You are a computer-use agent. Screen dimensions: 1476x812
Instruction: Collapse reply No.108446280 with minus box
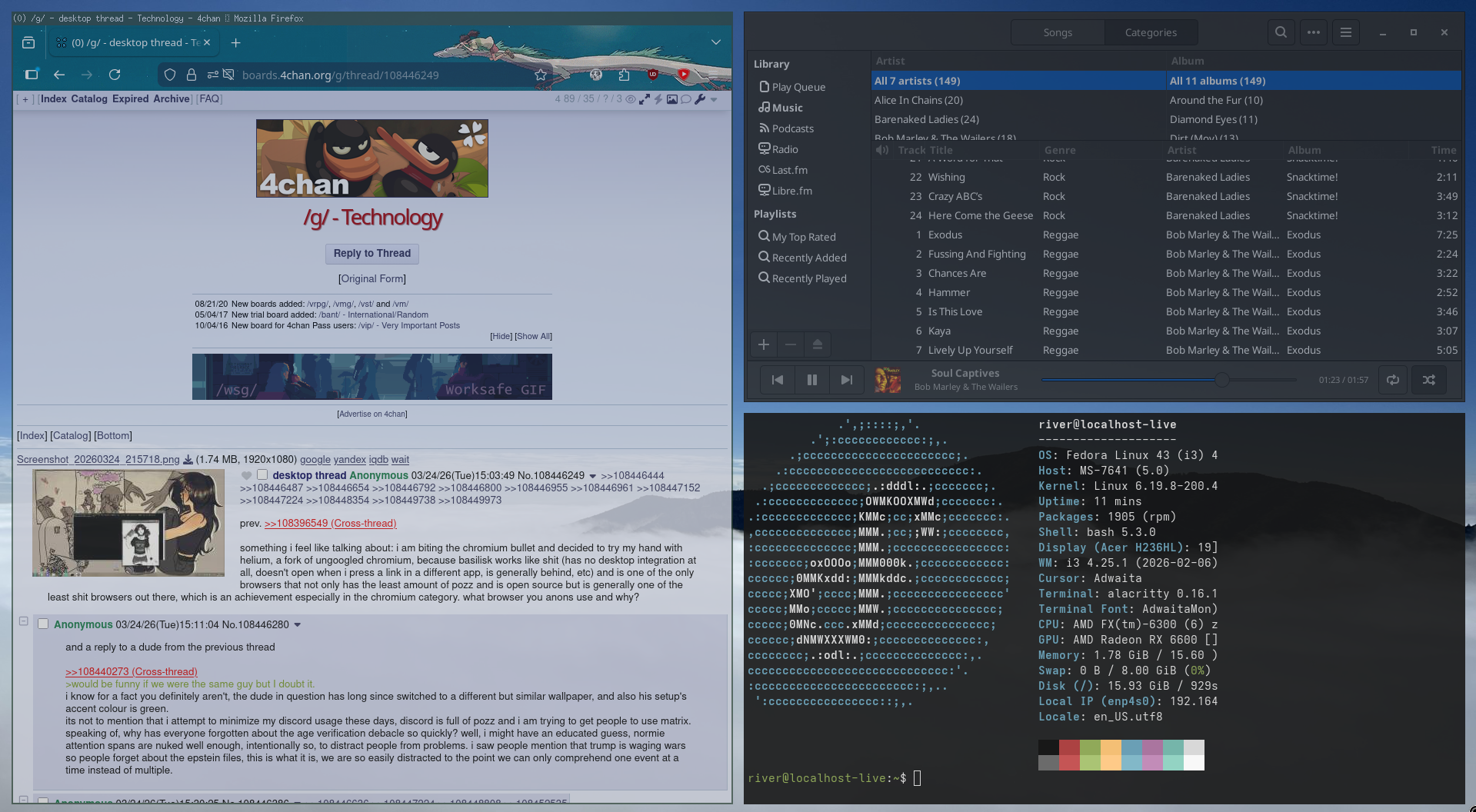[x=23, y=621]
